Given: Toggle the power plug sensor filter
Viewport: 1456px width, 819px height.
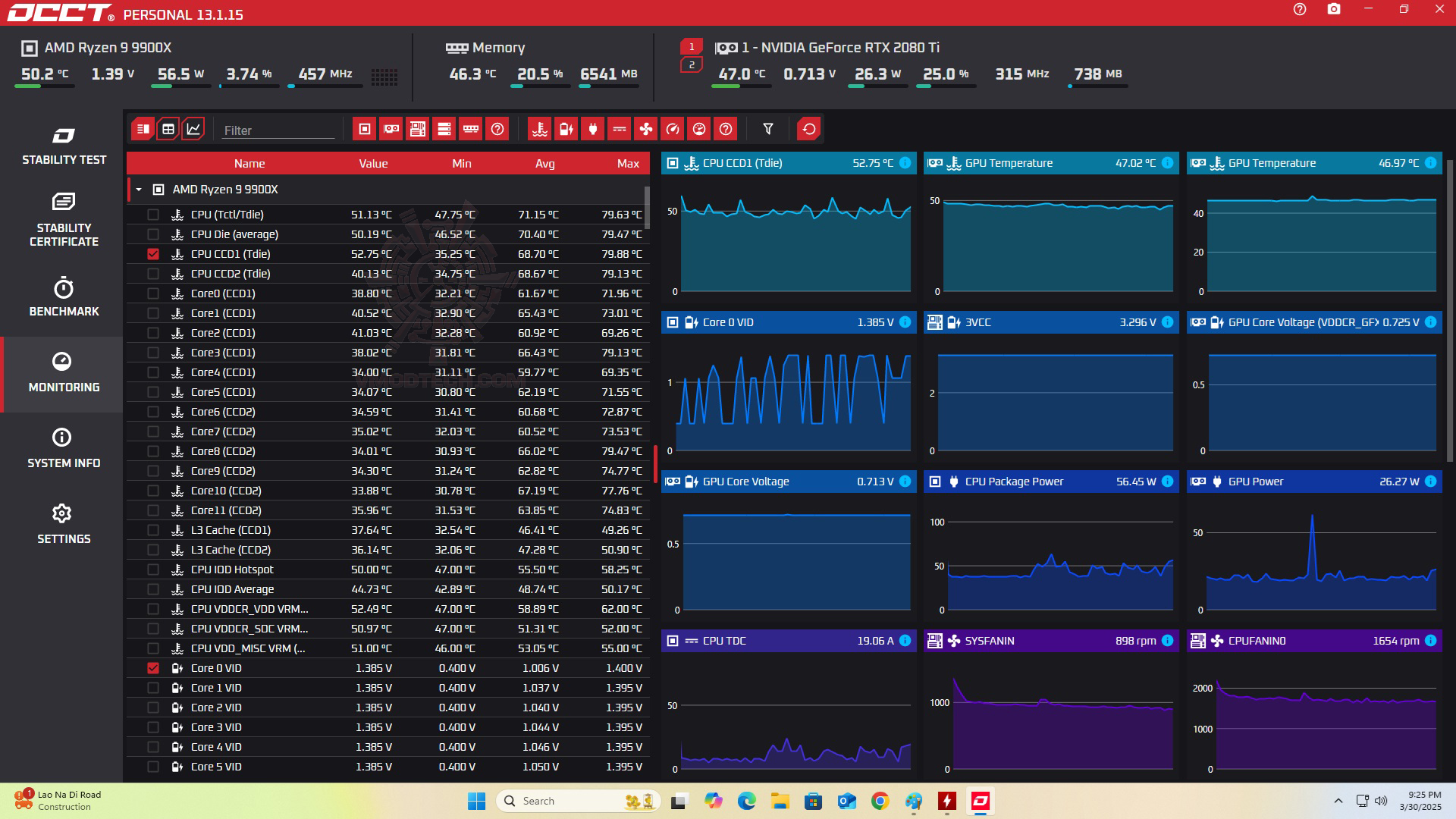Looking at the screenshot, I should (592, 129).
